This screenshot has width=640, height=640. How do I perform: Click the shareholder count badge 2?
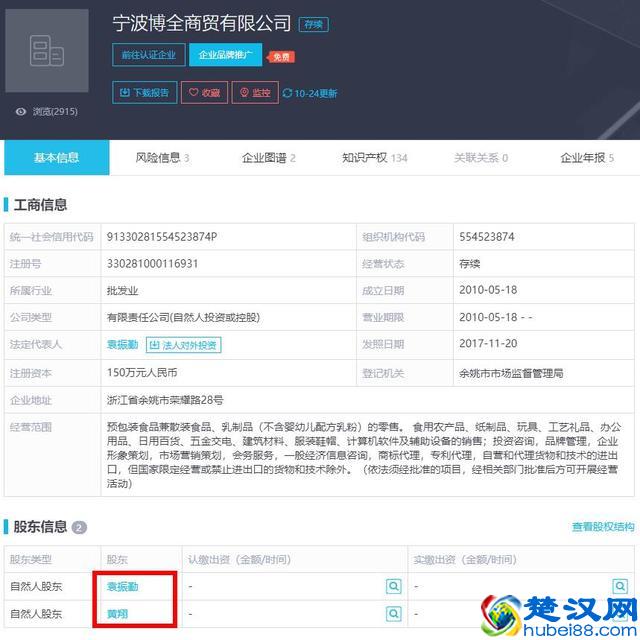point(79,527)
